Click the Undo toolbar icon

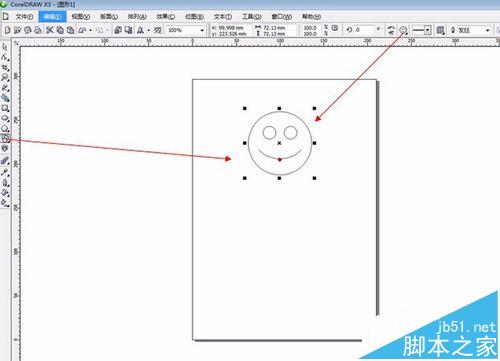click(x=82, y=30)
